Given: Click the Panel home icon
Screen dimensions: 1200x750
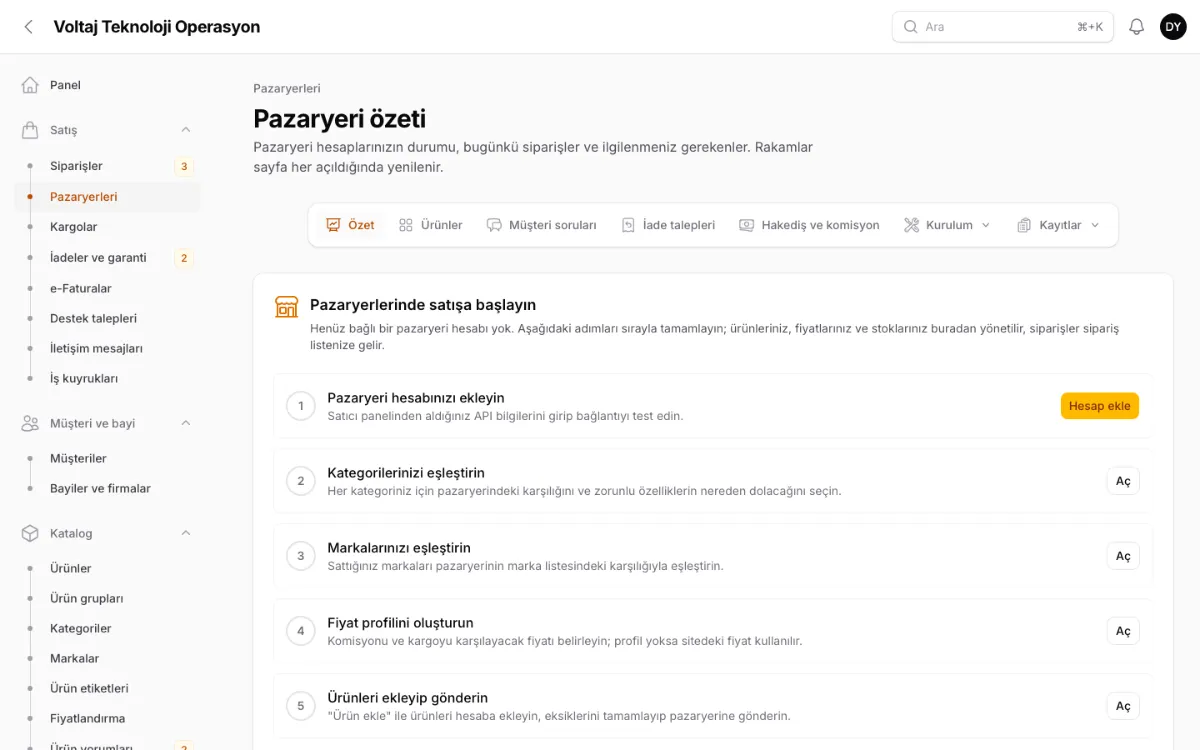Looking at the screenshot, I should click(x=30, y=85).
